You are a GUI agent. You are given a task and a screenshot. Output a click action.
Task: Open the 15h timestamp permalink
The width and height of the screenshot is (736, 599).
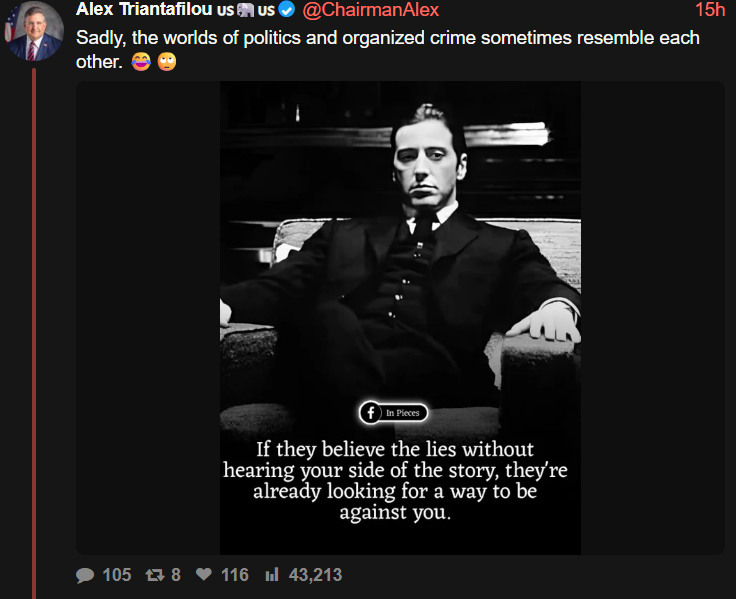click(x=709, y=10)
